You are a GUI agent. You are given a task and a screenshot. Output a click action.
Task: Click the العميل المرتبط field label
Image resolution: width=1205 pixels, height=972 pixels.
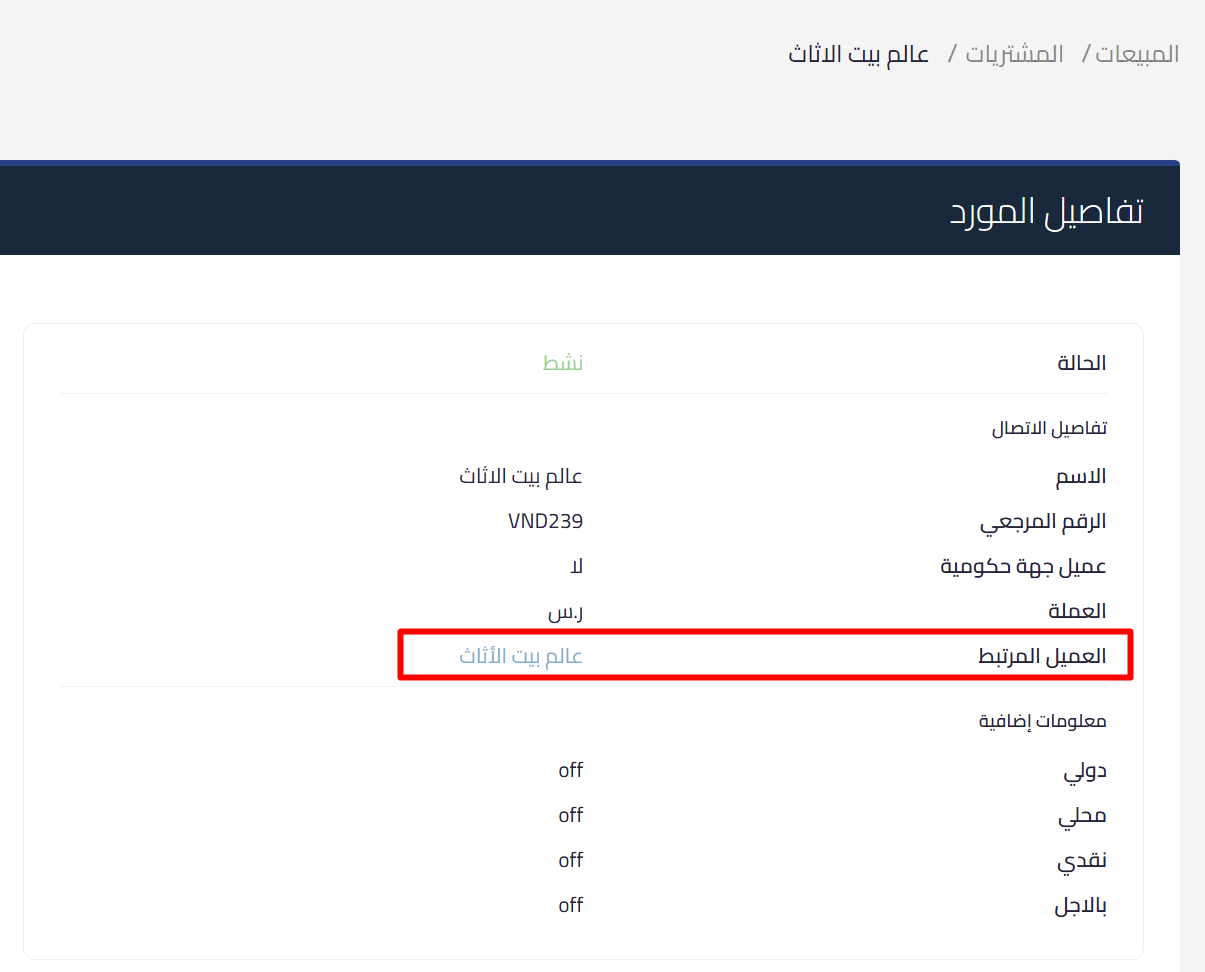[1042, 655]
